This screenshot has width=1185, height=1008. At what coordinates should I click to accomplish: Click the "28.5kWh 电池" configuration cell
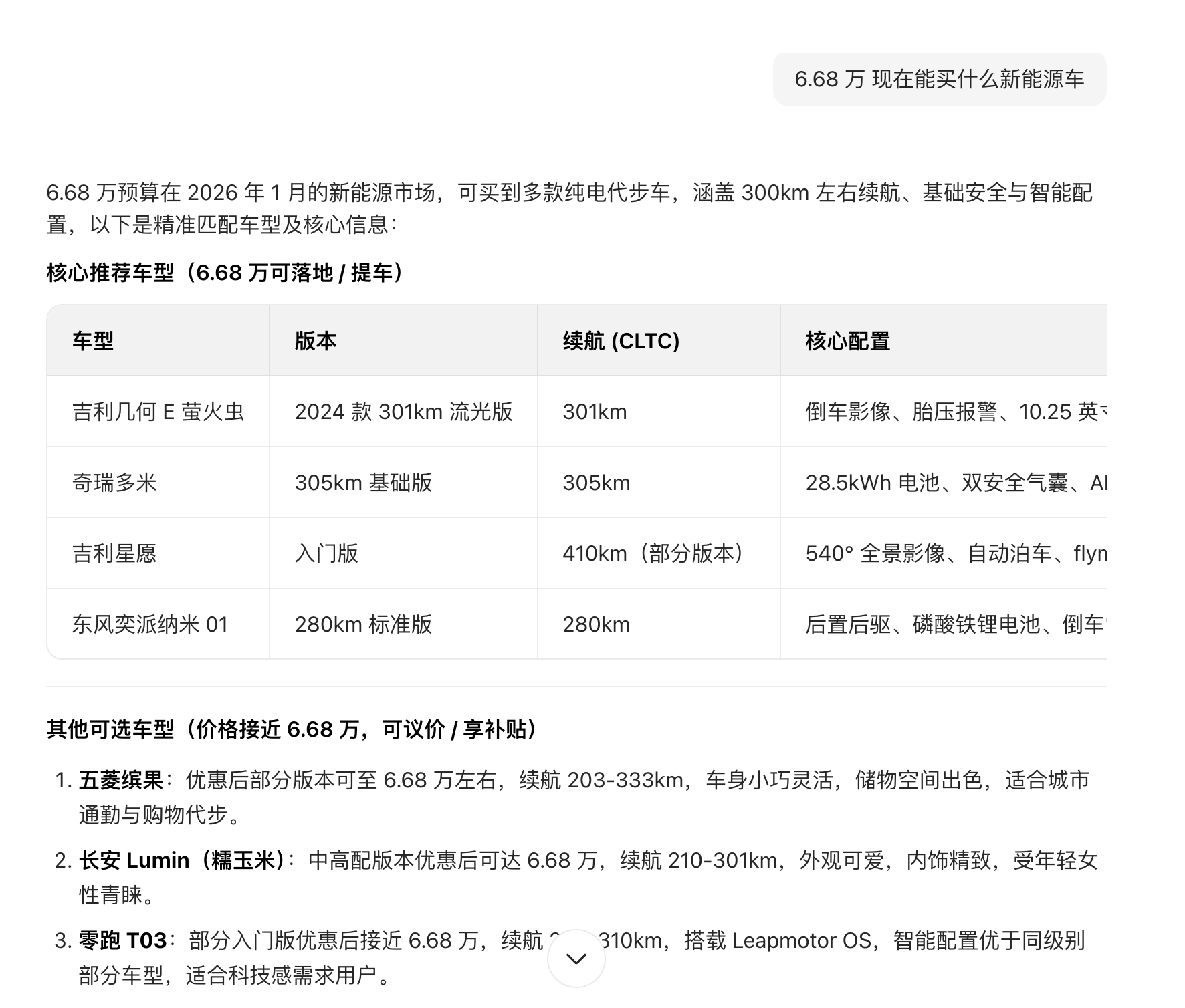click(x=944, y=483)
